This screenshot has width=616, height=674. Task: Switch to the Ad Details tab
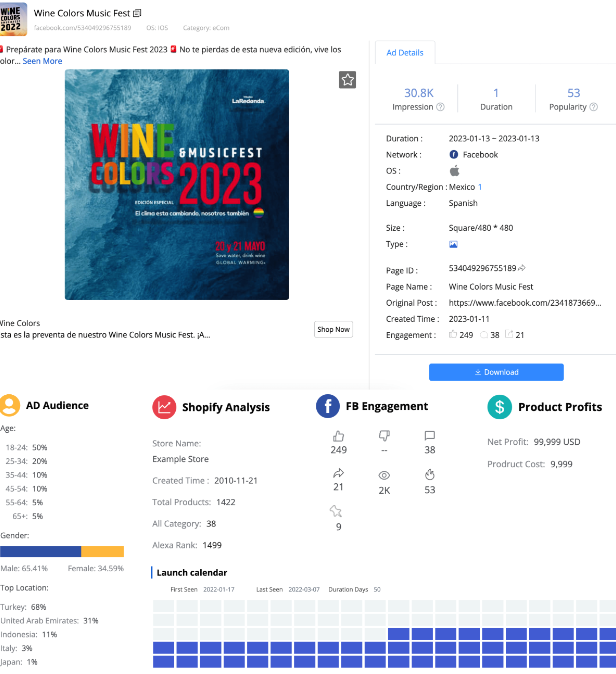[x=405, y=52]
